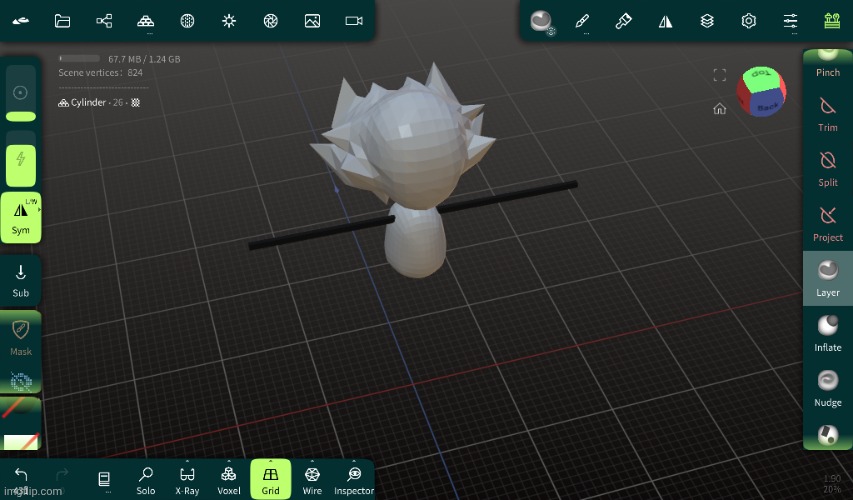Open the matcap material ball menu
This screenshot has height=500, width=853.
541,22
